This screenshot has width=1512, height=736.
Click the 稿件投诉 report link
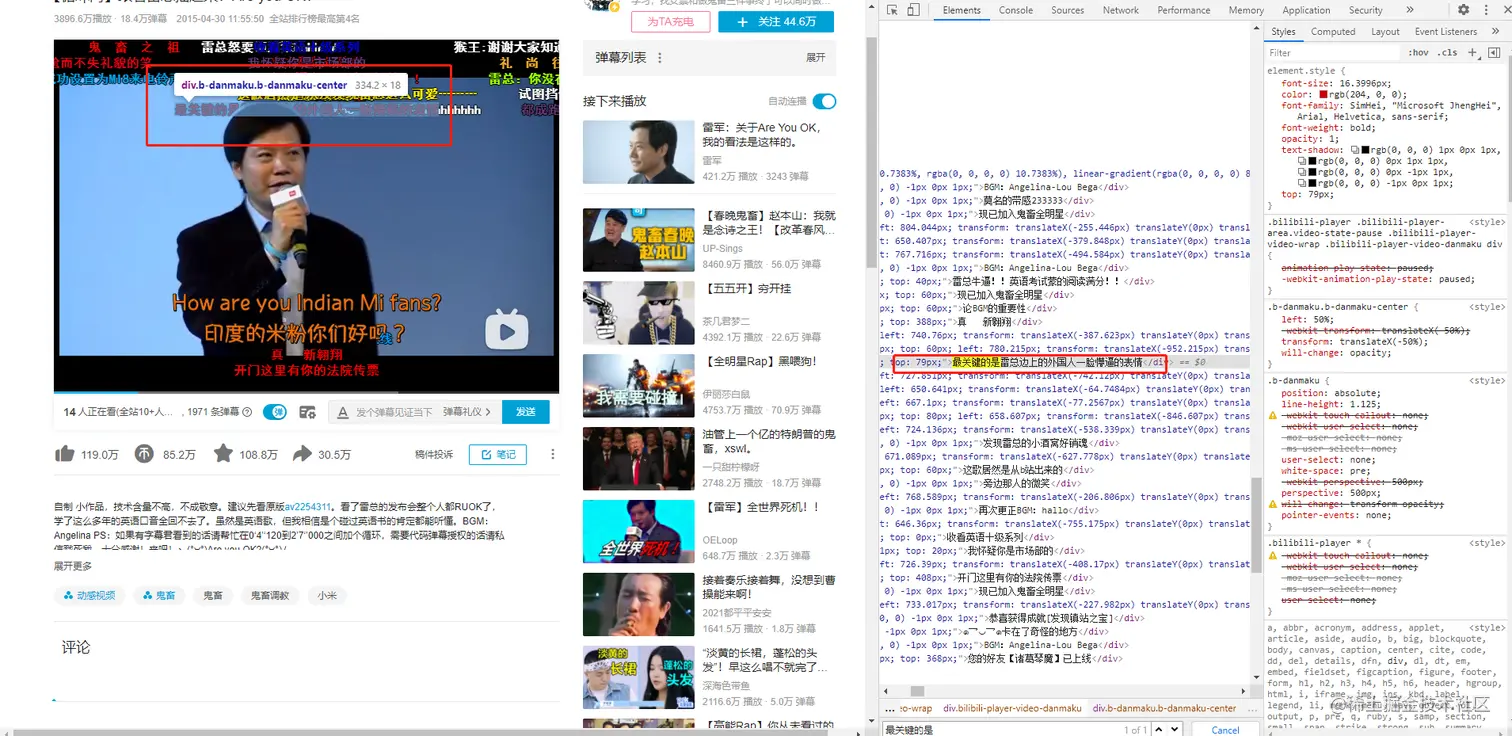(x=434, y=454)
